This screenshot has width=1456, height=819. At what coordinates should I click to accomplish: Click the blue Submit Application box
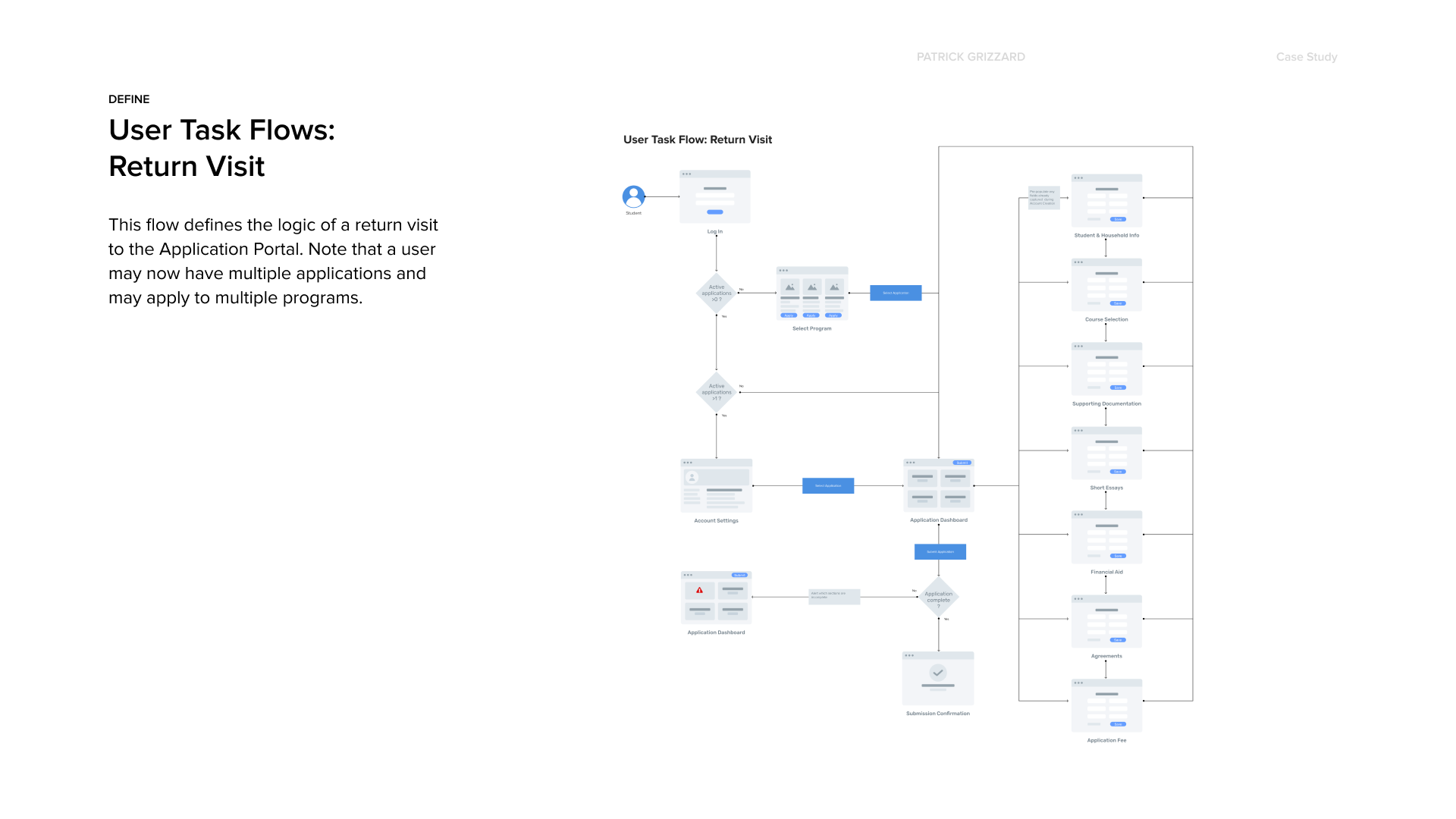(x=940, y=551)
